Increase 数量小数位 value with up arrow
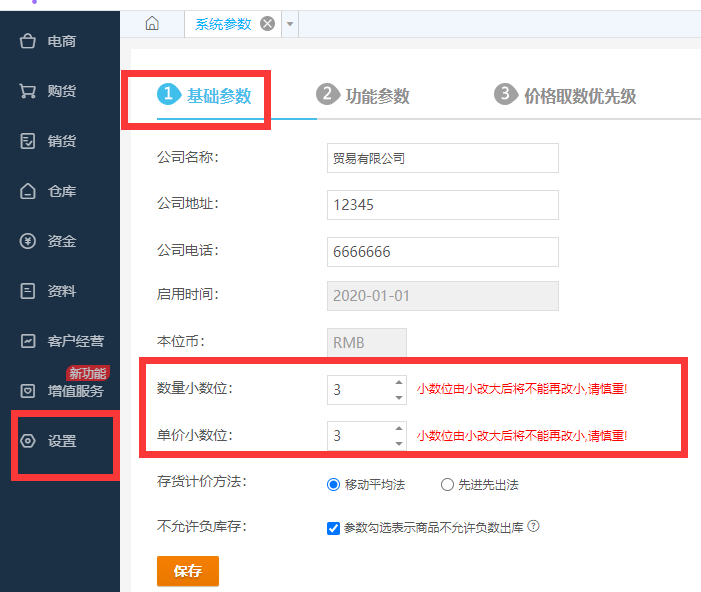This screenshot has width=701, height=592. (399, 383)
